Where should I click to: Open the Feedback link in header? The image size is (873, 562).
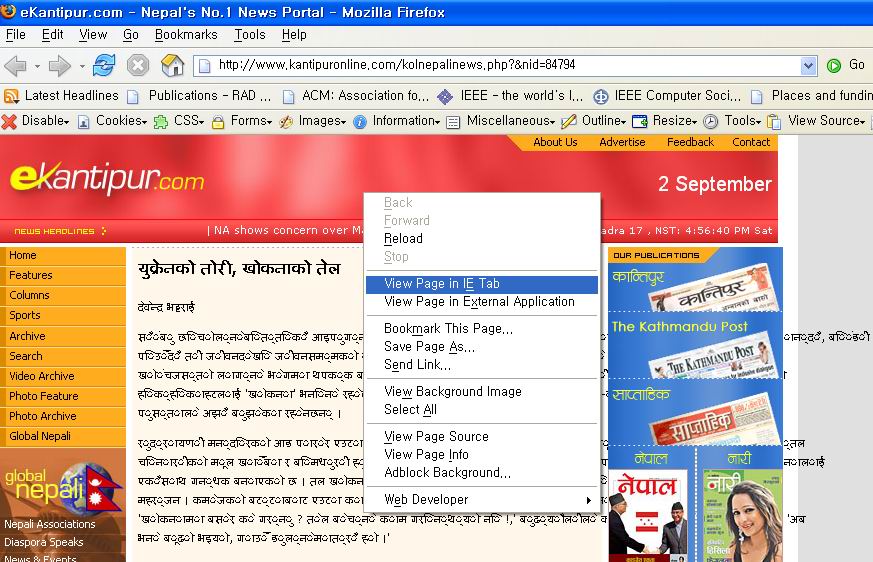[690, 142]
